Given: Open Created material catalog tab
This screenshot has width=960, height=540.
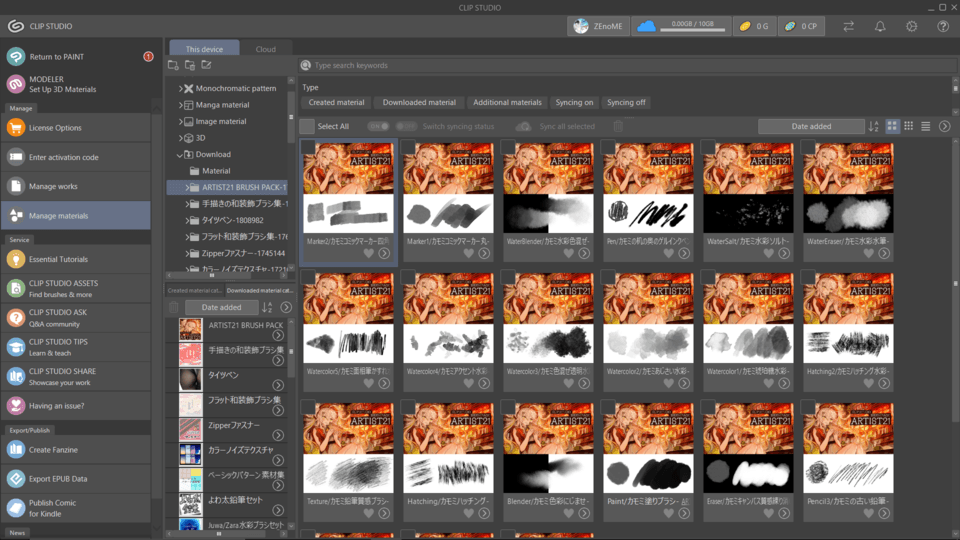Looking at the screenshot, I should click(x=195, y=290).
